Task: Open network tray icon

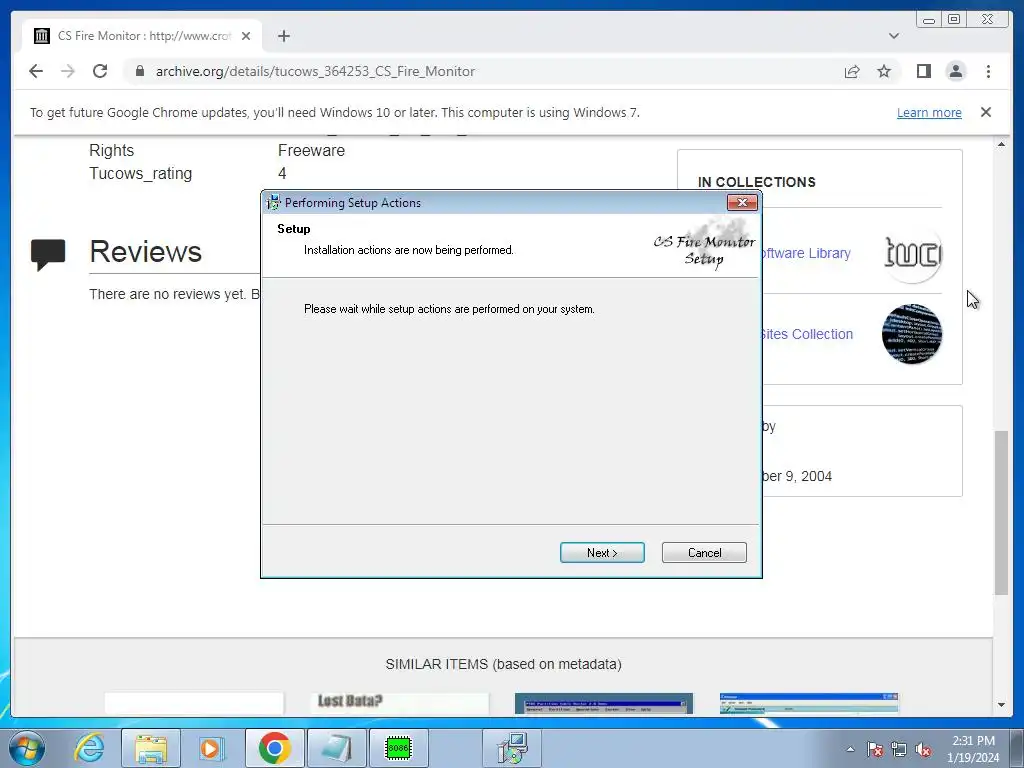Action: 899,749
